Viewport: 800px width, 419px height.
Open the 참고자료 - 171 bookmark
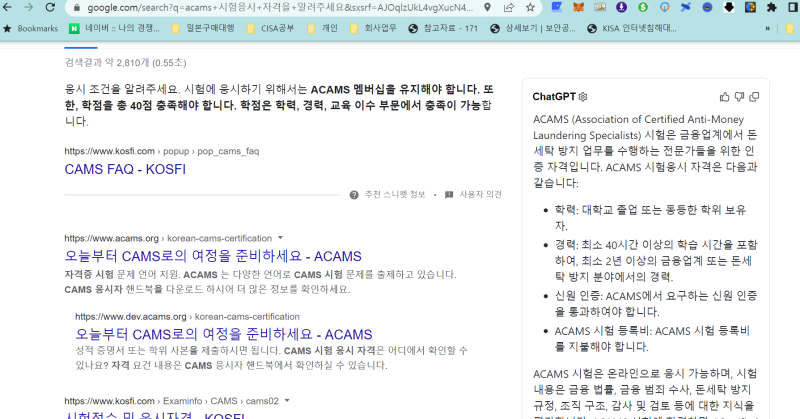coord(443,29)
